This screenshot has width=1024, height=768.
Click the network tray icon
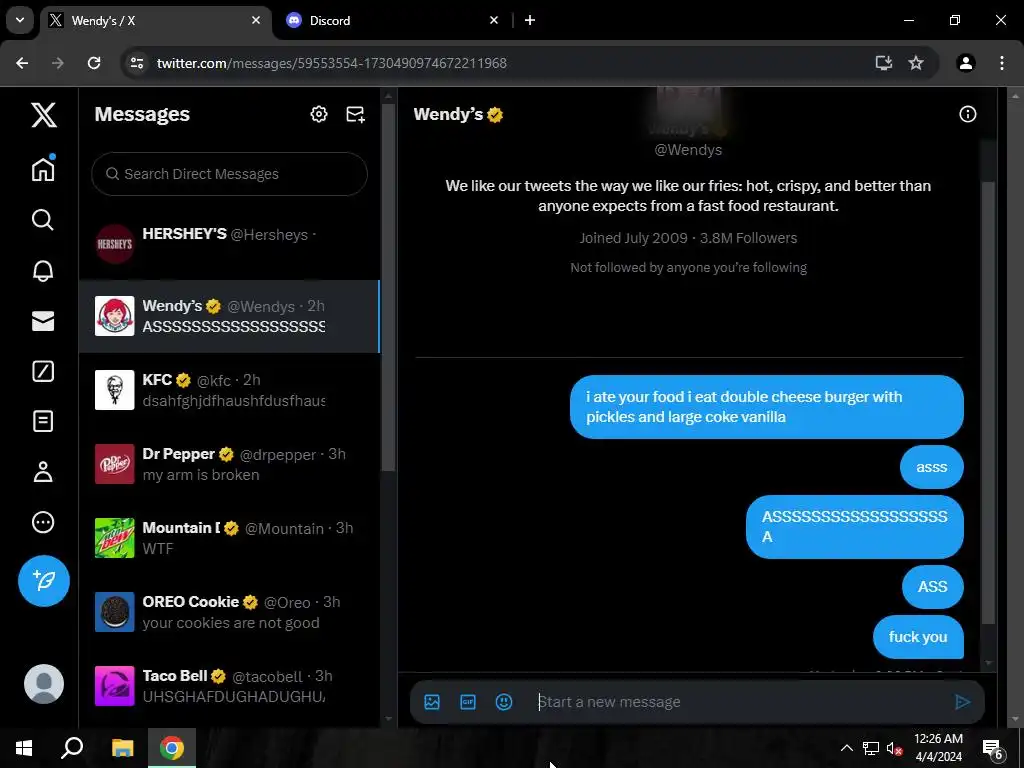871,748
